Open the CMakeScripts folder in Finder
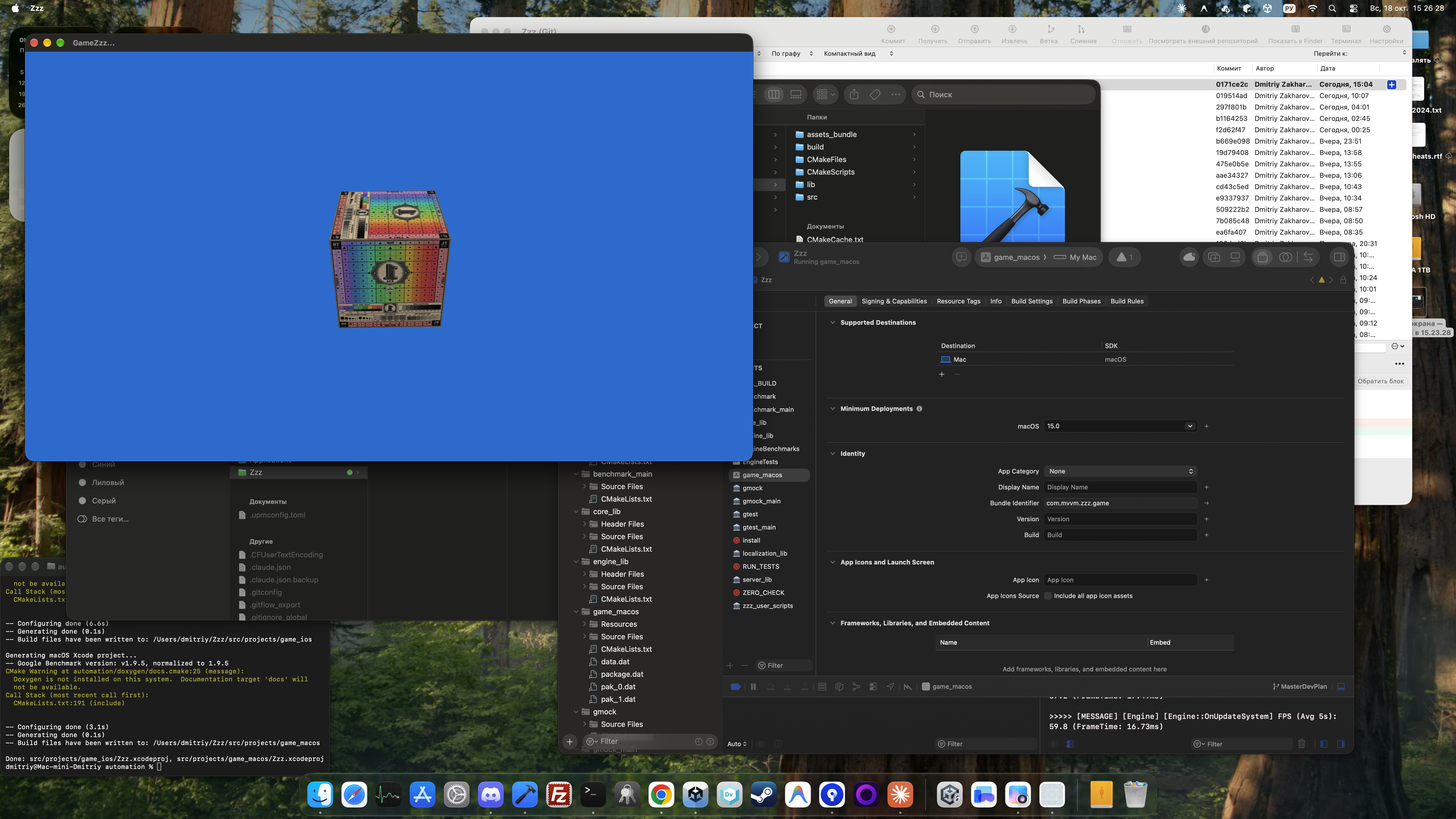 830,172
